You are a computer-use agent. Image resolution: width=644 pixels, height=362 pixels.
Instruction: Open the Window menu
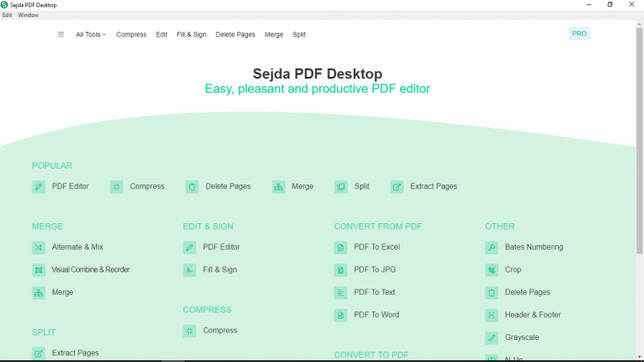[28, 15]
